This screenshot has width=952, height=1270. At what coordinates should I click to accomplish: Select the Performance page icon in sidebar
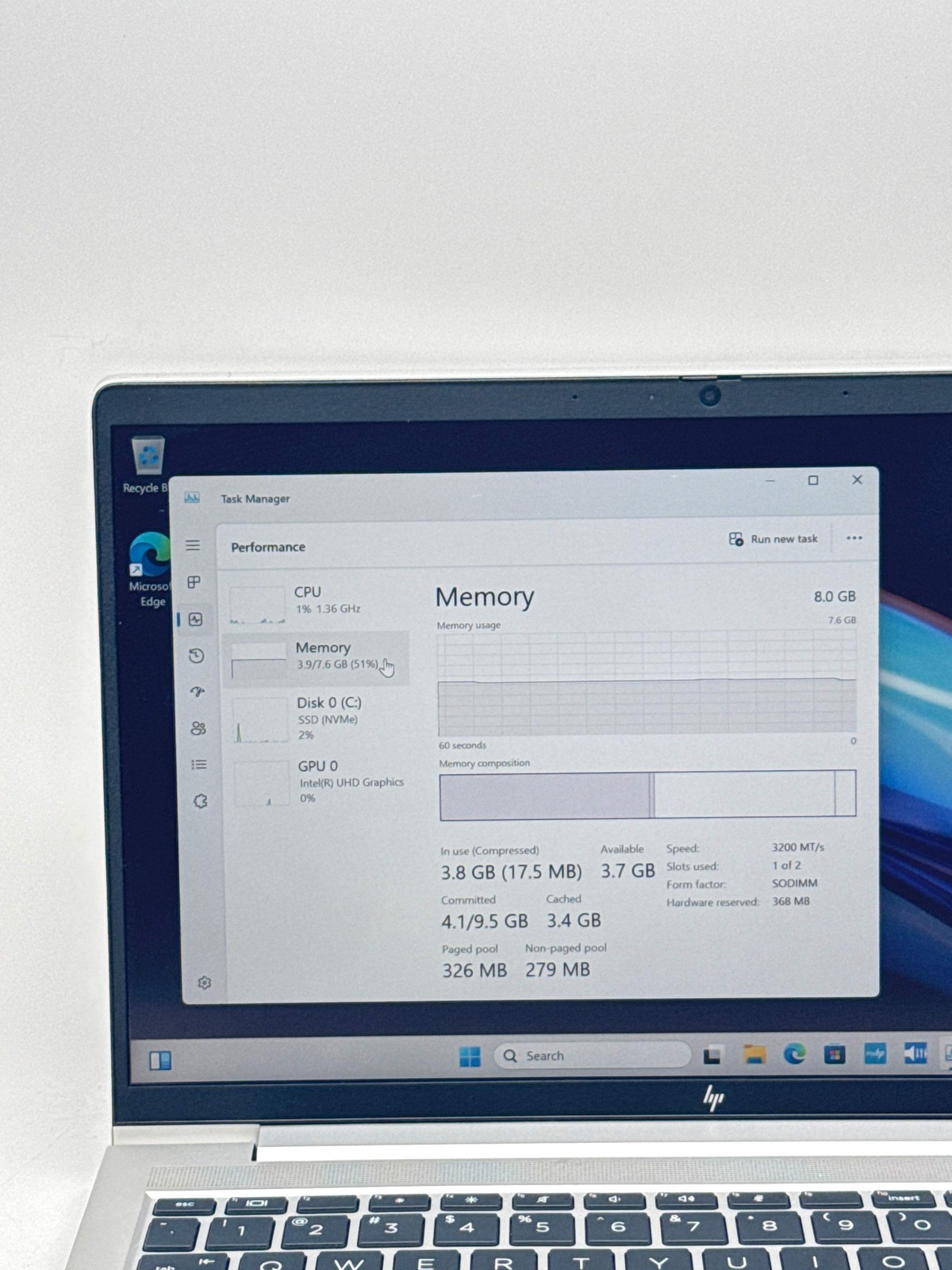click(195, 619)
